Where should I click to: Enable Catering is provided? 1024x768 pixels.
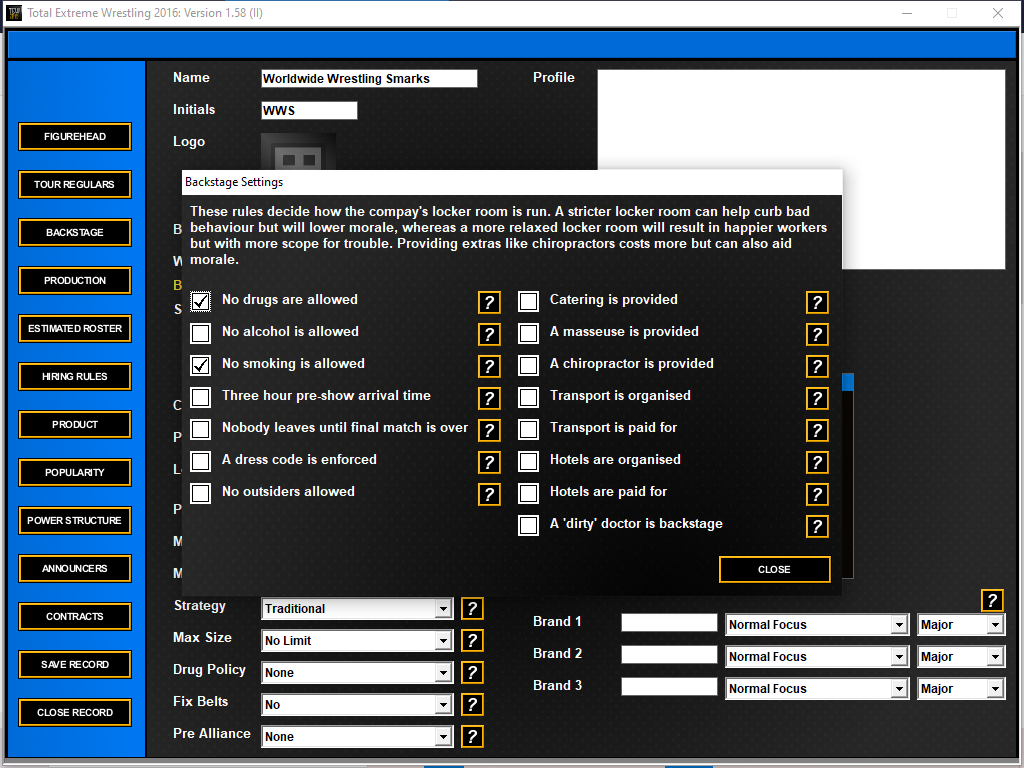(x=528, y=301)
